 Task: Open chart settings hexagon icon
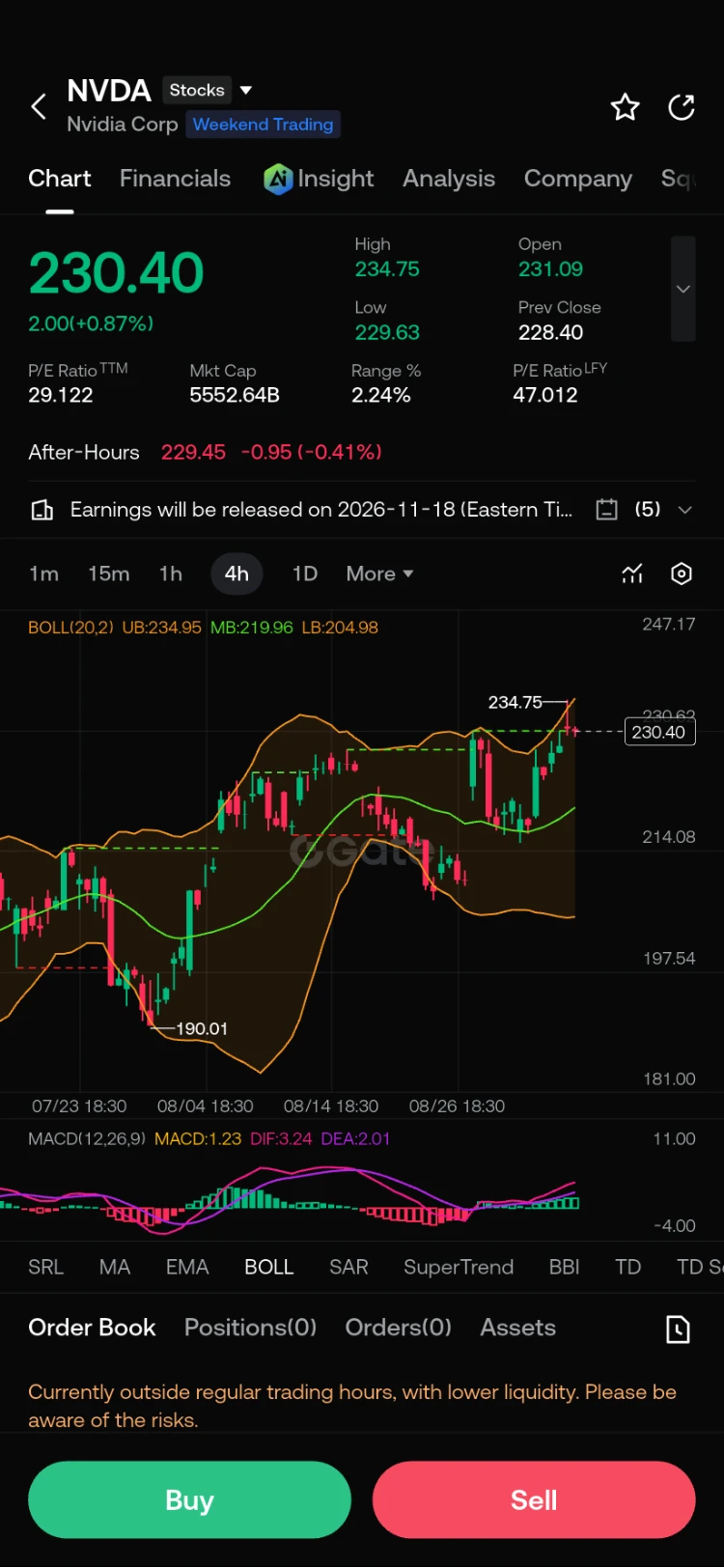(x=682, y=574)
